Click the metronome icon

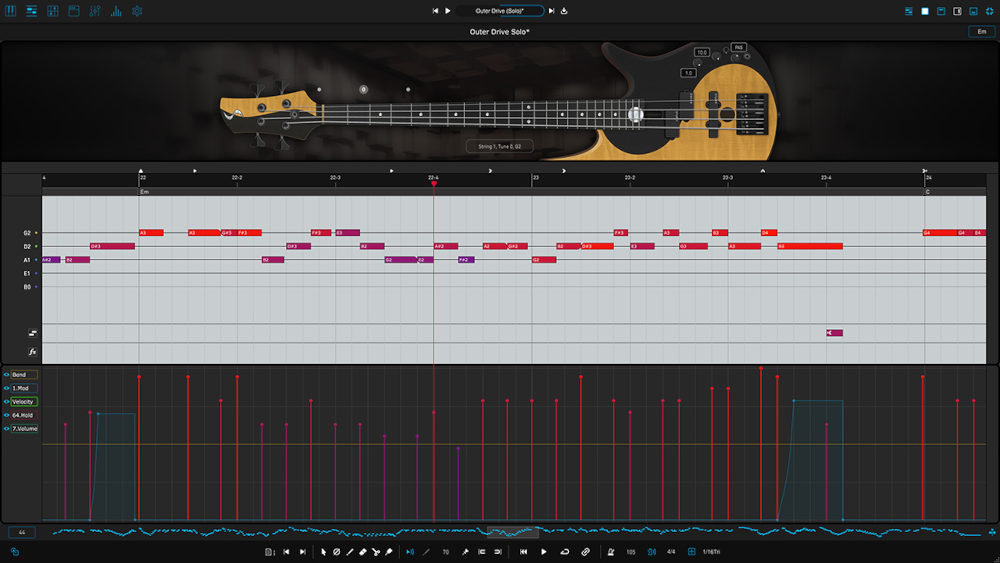610,552
